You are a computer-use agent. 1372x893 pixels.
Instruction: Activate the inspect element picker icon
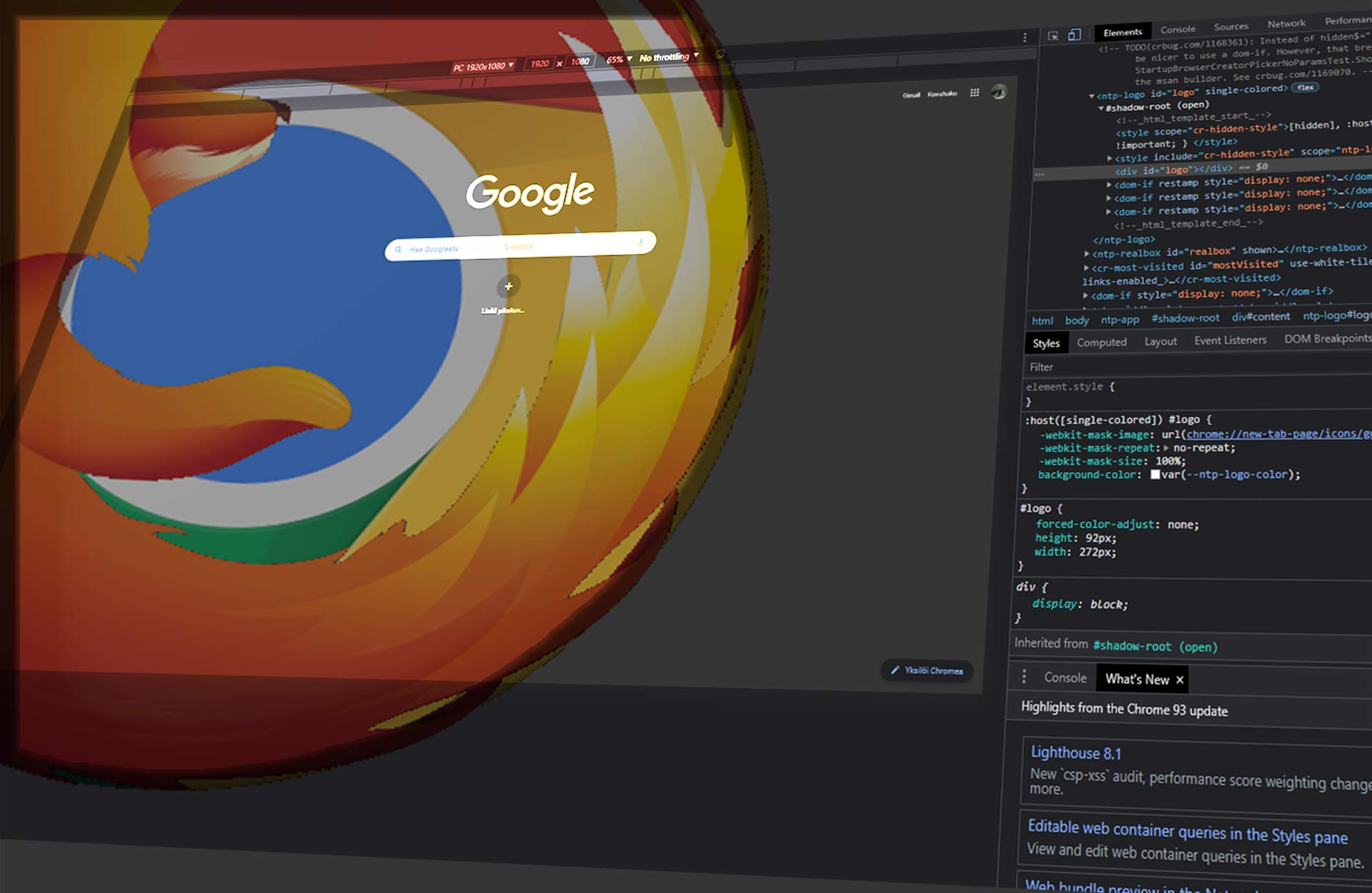pos(1053,36)
